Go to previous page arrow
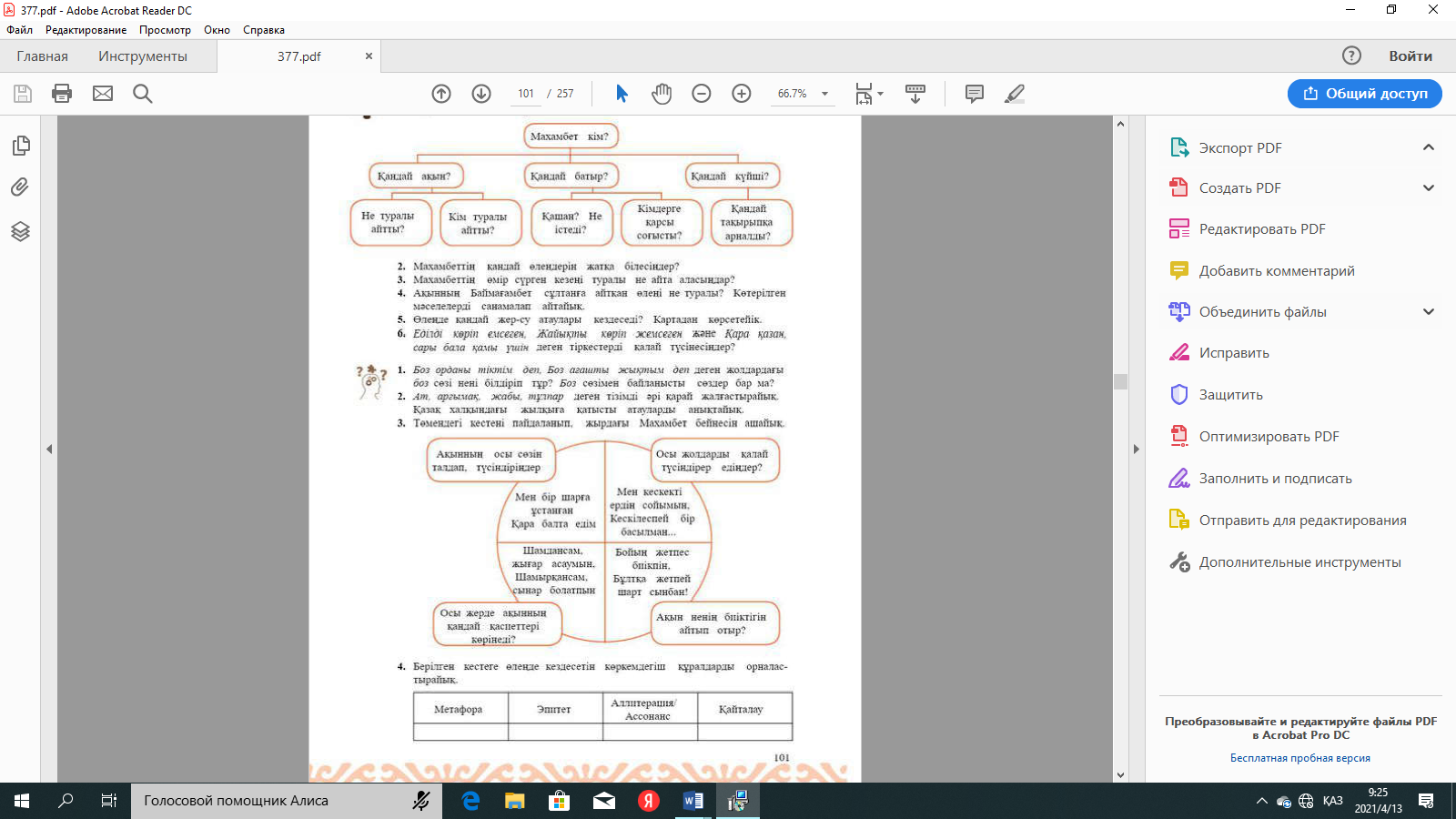 pos(441,94)
